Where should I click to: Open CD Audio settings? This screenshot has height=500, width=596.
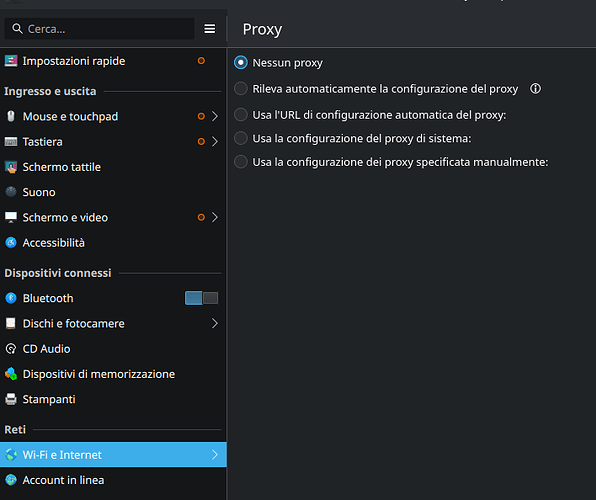click(x=113, y=349)
